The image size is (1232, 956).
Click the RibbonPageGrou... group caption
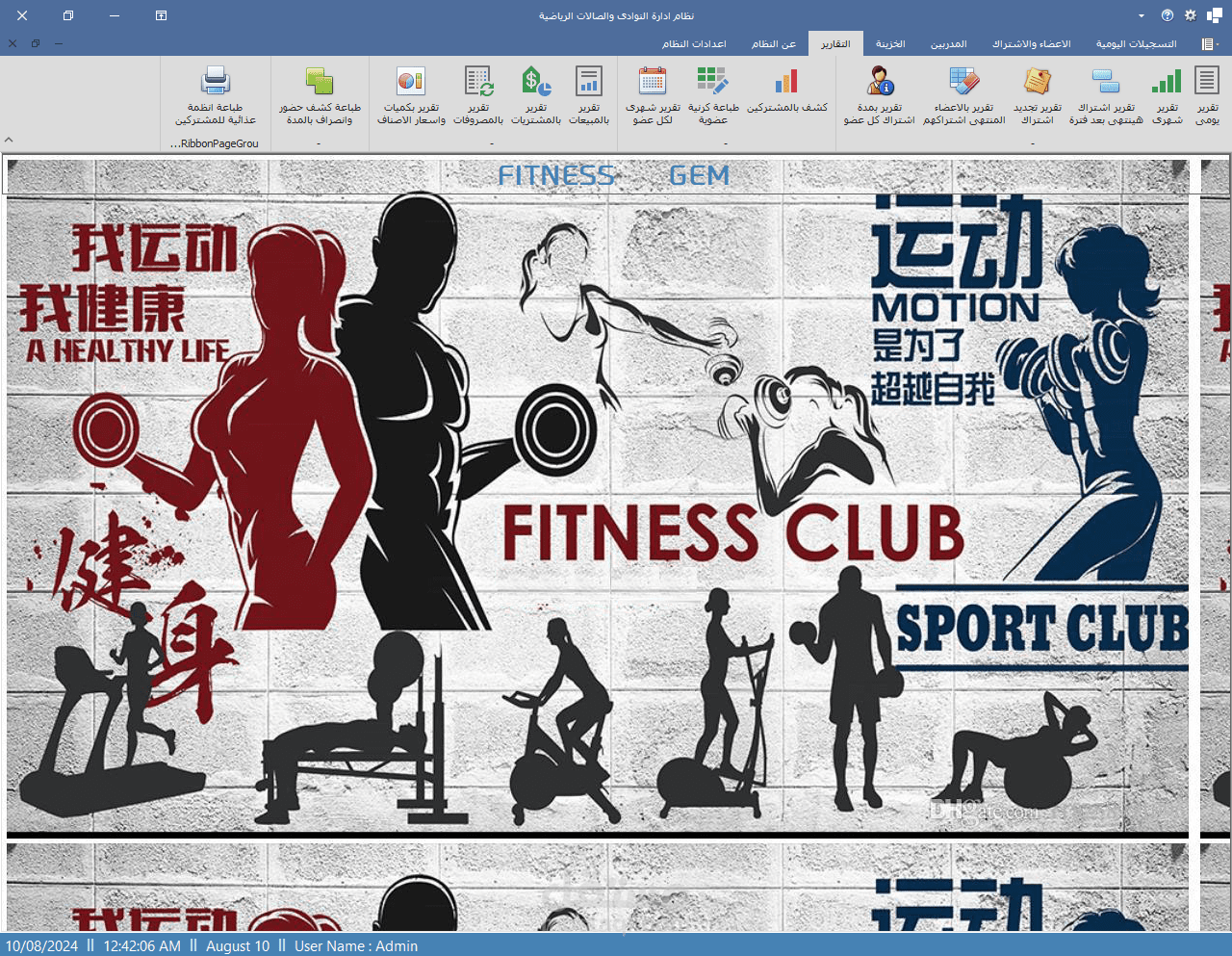click(215, 143)
